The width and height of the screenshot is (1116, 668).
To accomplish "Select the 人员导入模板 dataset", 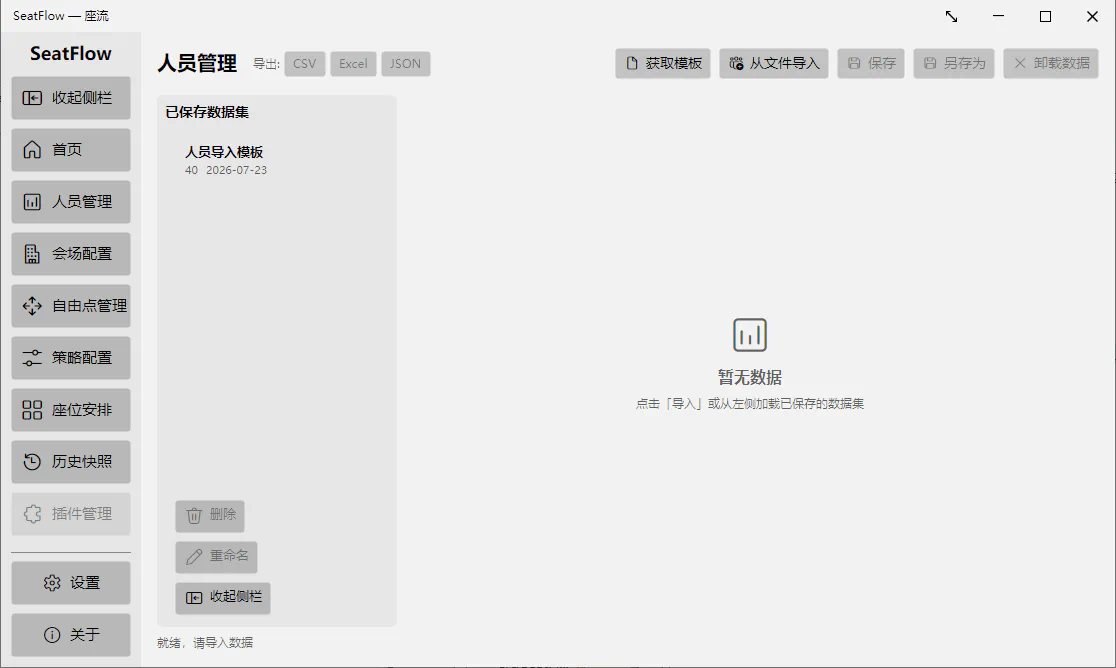I will [276, 159].
